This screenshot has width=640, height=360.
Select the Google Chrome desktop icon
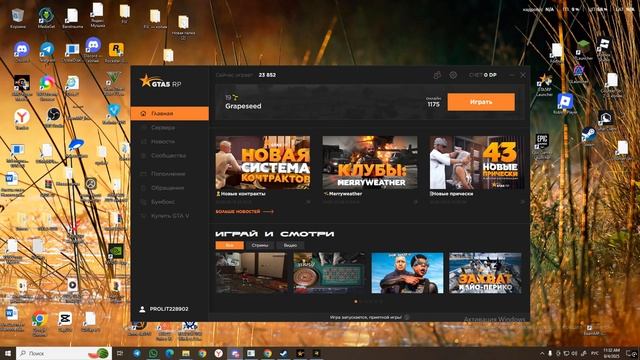click(x=40, y=323)
